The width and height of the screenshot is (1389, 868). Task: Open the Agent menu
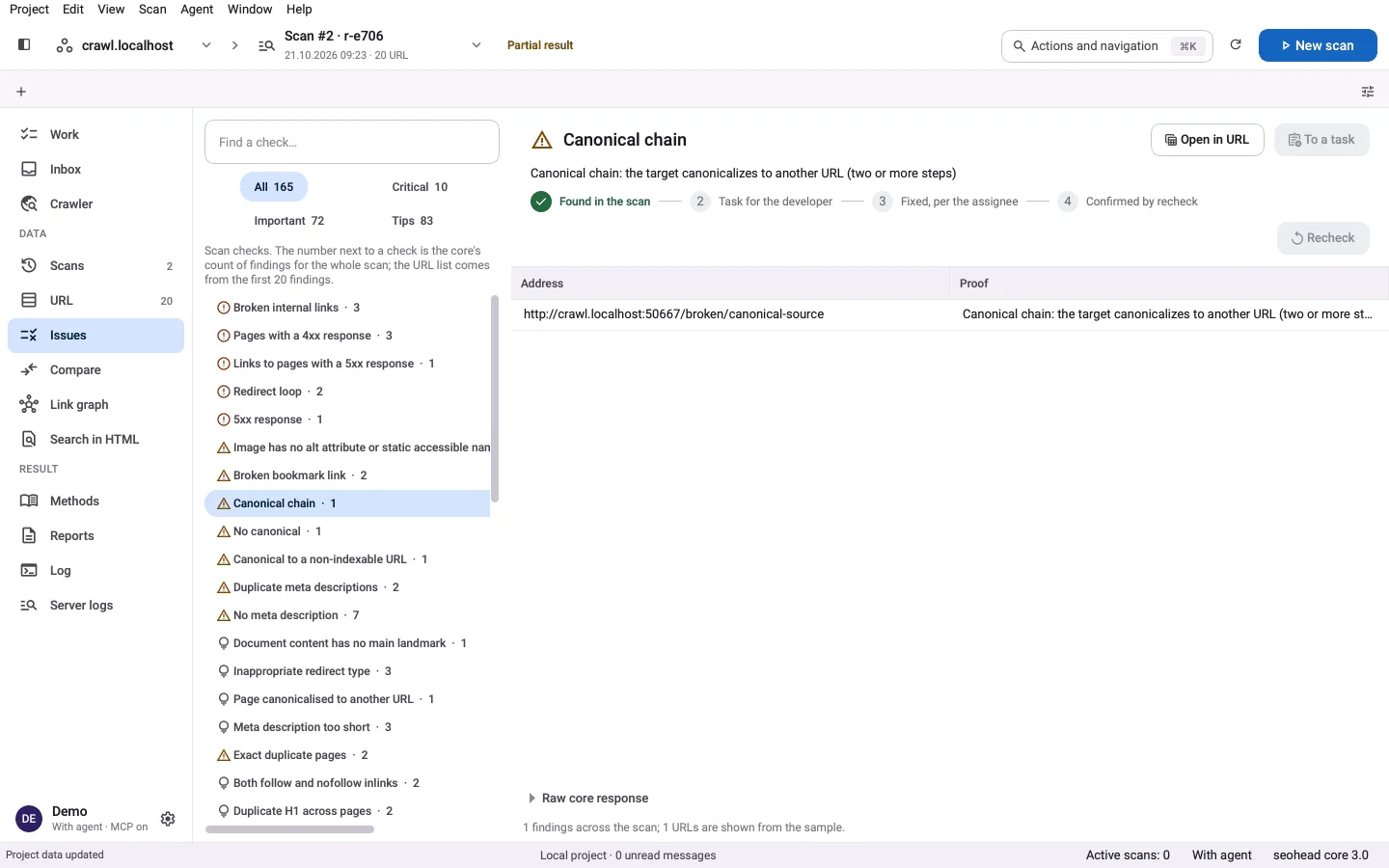[x=197, y=9]
